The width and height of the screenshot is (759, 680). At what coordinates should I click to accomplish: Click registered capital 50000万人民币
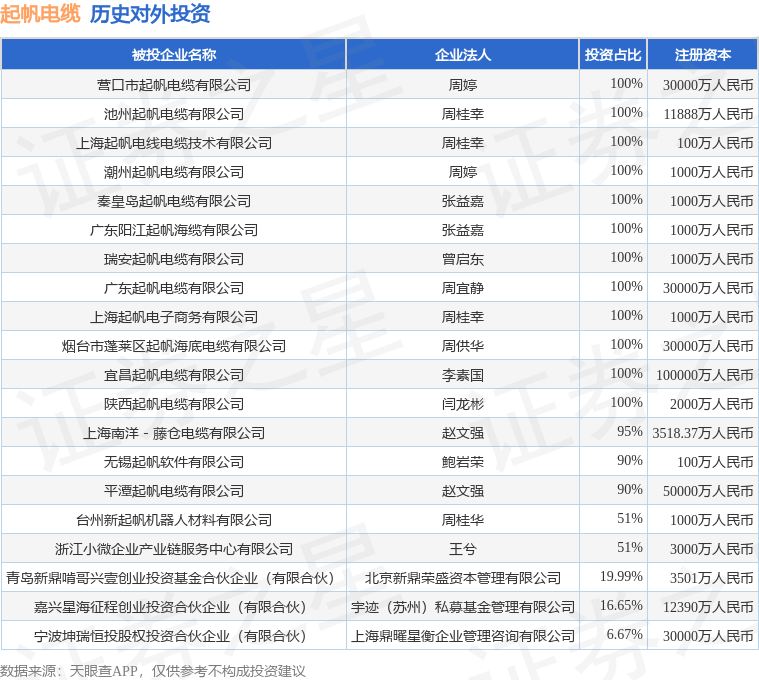(x=708, y=491)
